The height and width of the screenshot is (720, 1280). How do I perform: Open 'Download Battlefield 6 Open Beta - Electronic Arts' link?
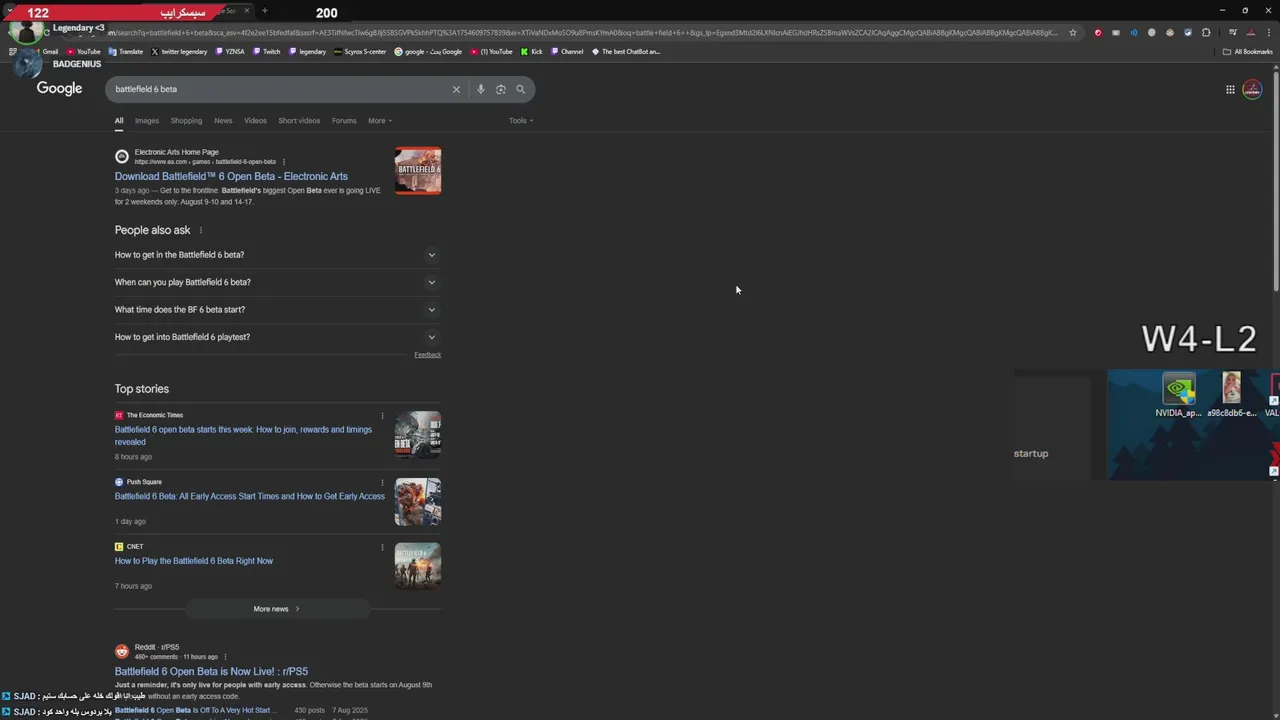click(x=231, y=176)
